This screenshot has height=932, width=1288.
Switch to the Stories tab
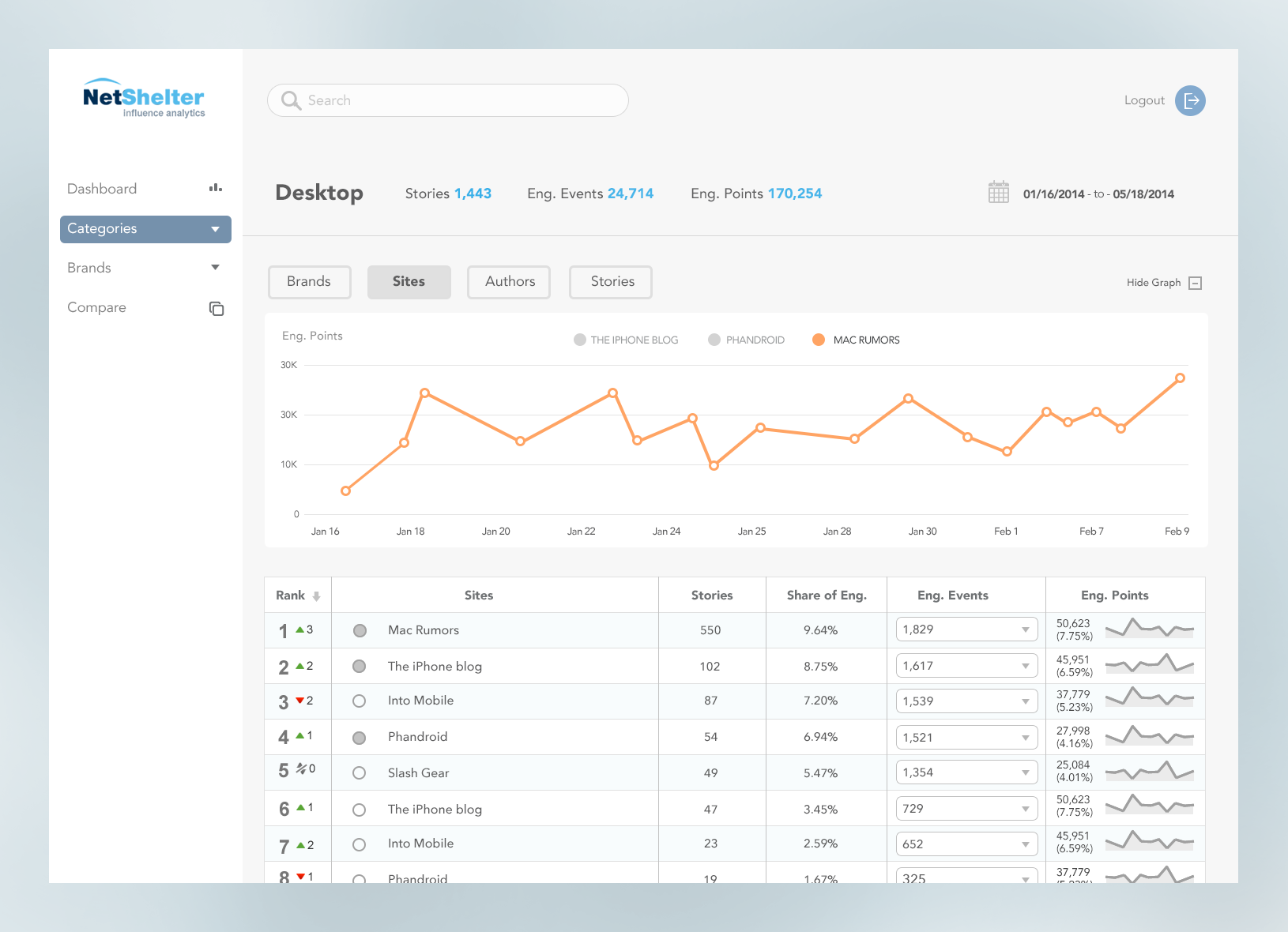pyautogui.click(x=611, y=282)
